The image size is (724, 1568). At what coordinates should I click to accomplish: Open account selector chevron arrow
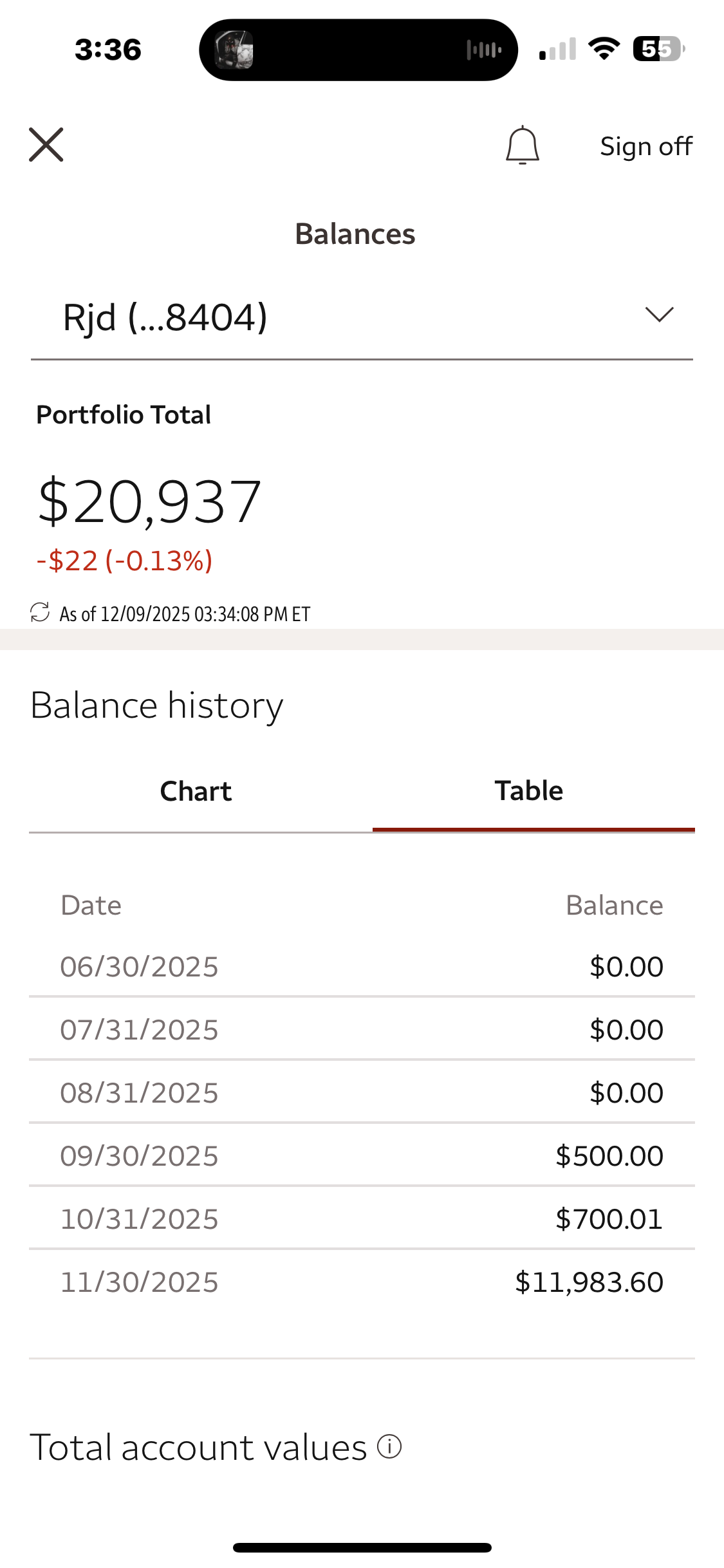coord(659,315)
